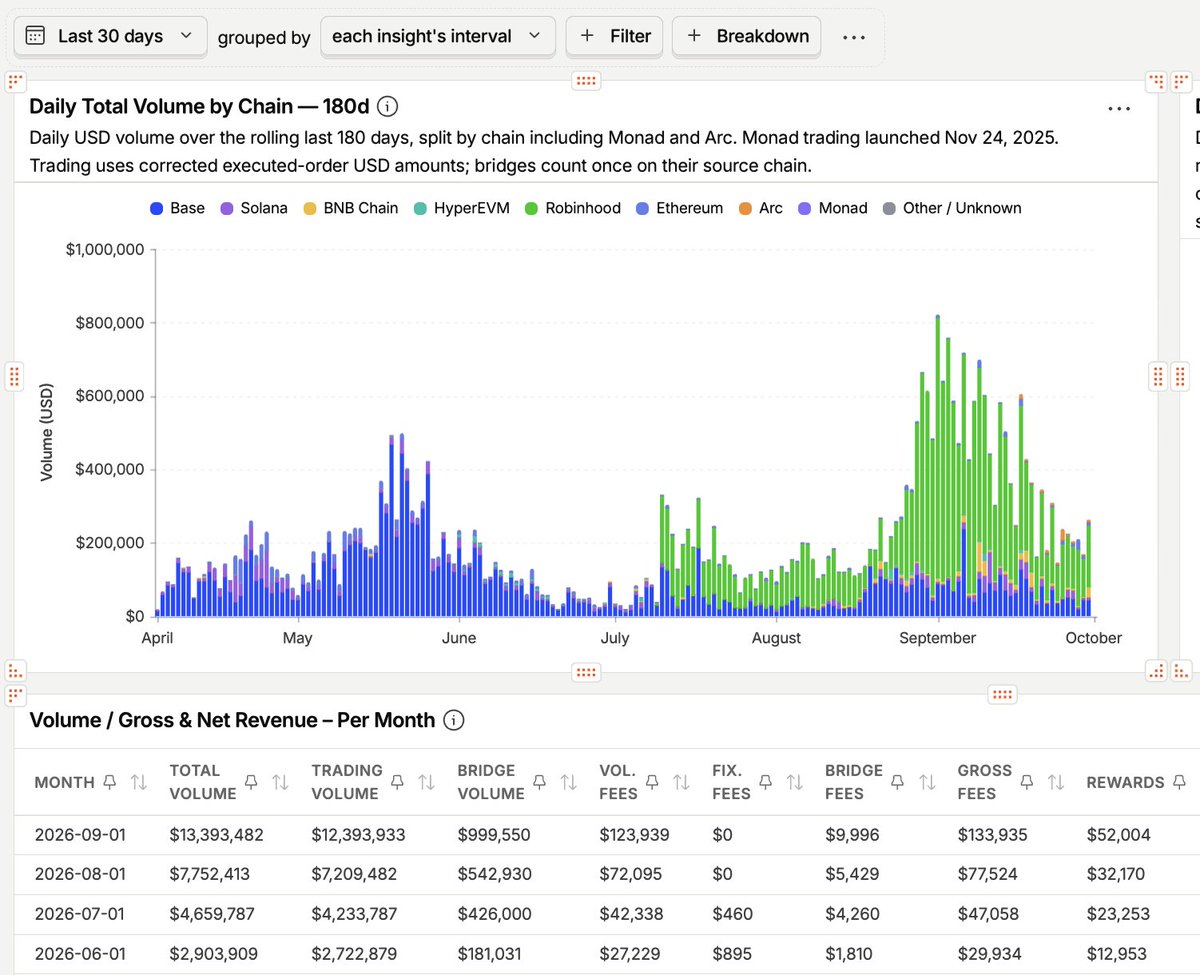
Task: Toggle the BNB Chain series in the legend
Action: [x=350, y=208]
